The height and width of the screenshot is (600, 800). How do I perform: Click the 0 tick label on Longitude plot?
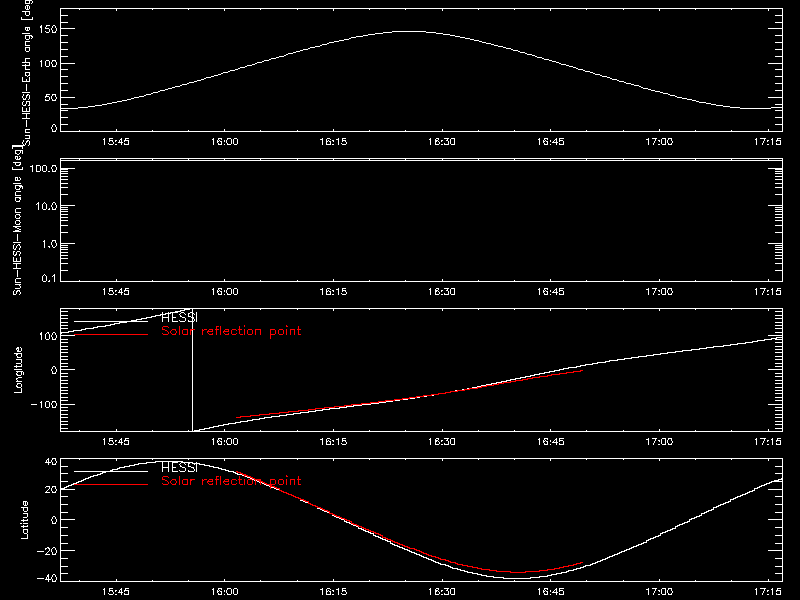pyautogui.click(x=54, y=370)
